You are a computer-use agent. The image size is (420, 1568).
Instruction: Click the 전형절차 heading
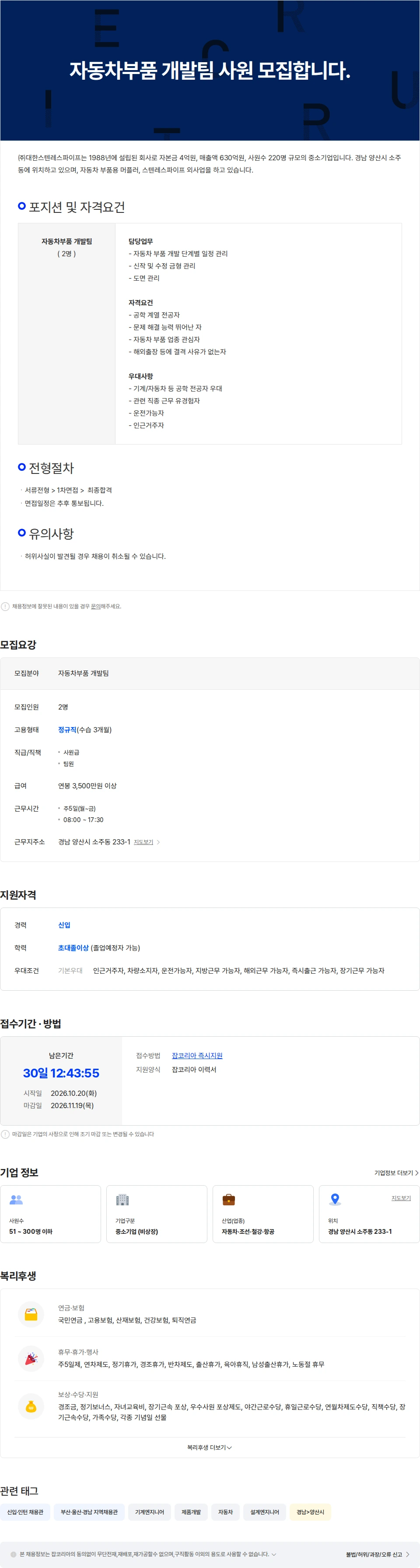point(51,468)
